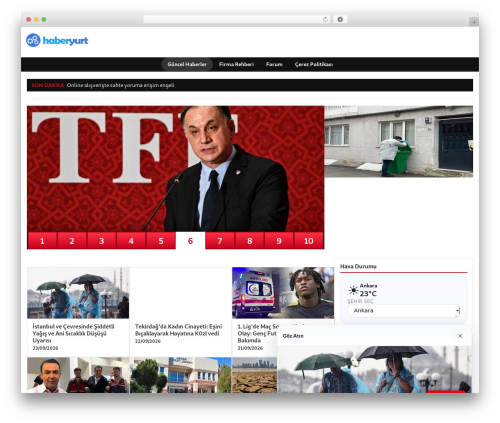Screen dimensions: 500x423
Task: Click the 23/09/2026 date text
Action: [x=45, y=348]
